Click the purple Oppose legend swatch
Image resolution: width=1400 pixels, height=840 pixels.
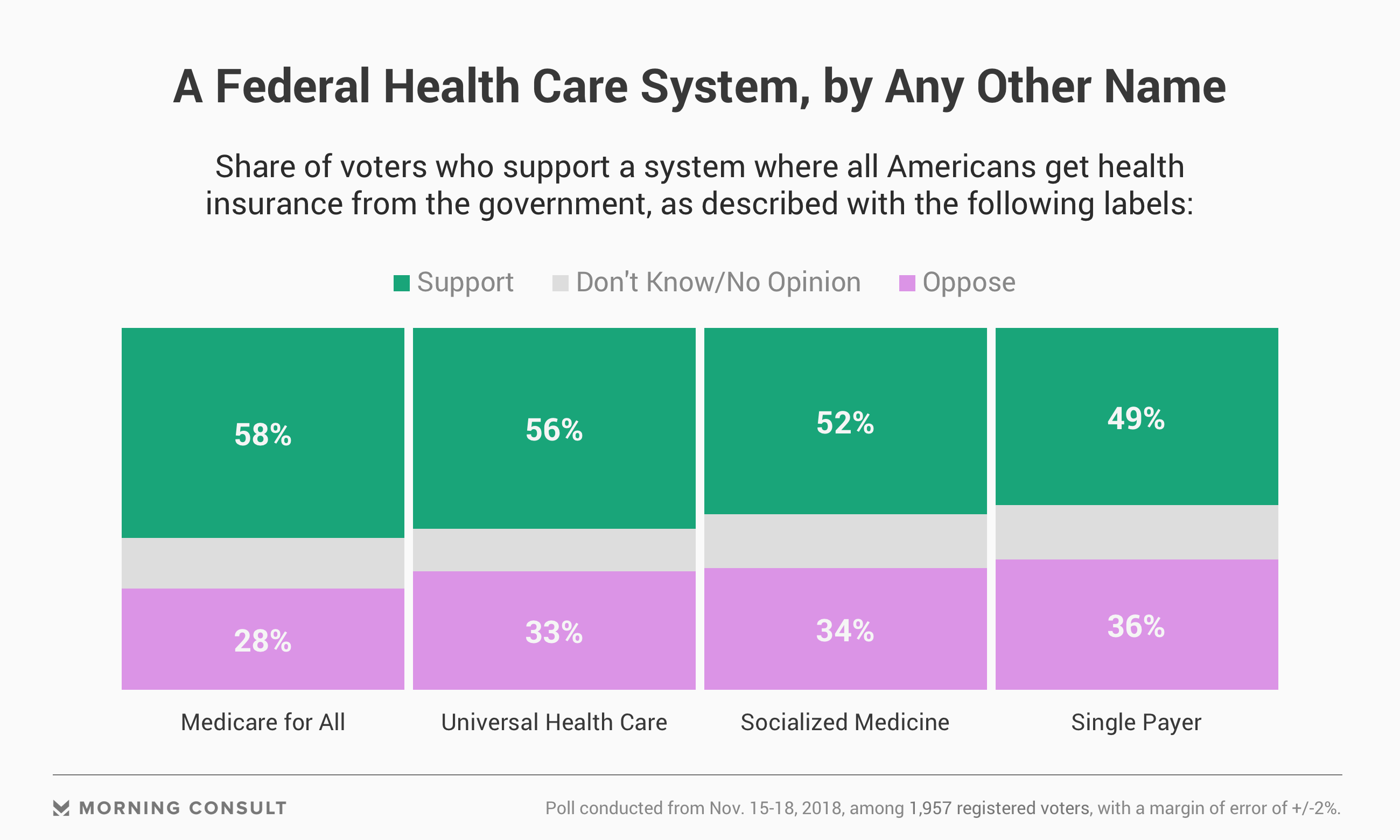click(907, 283)
